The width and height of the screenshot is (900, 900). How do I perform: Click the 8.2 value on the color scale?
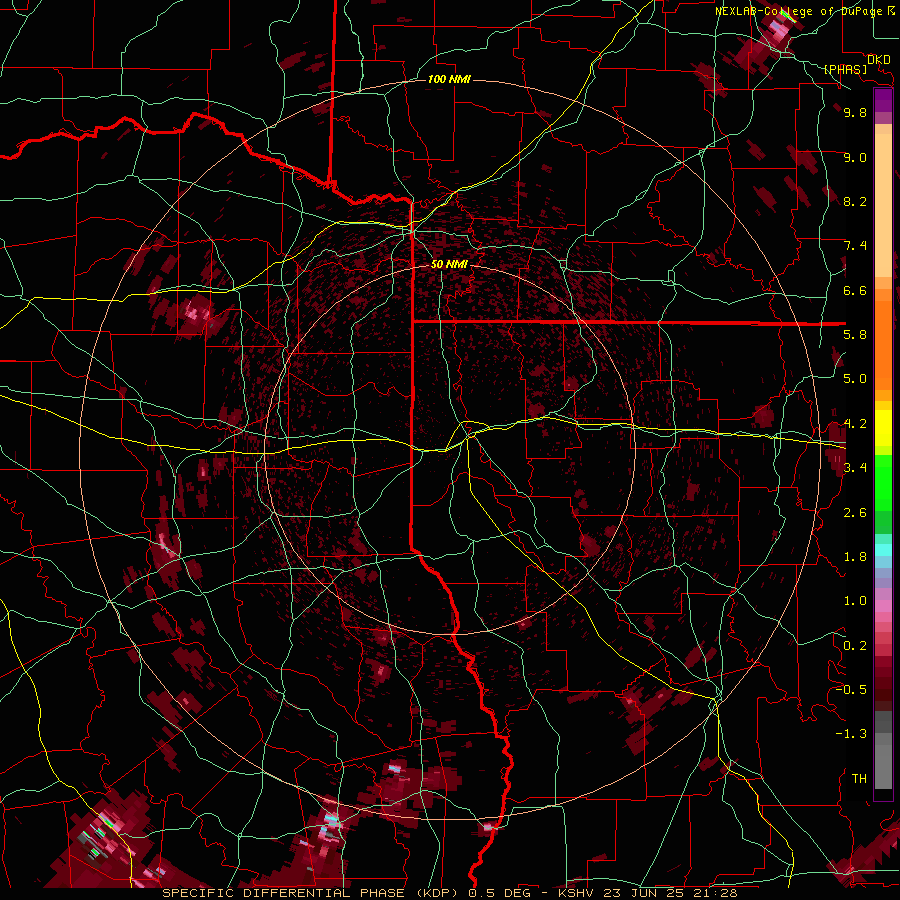[855, 201]
